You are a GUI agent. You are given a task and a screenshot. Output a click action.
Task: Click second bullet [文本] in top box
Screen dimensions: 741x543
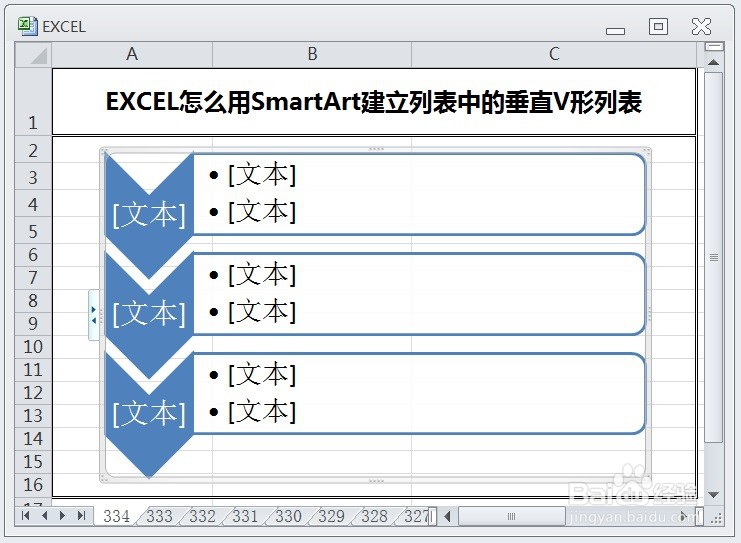[x=262, y=211]
